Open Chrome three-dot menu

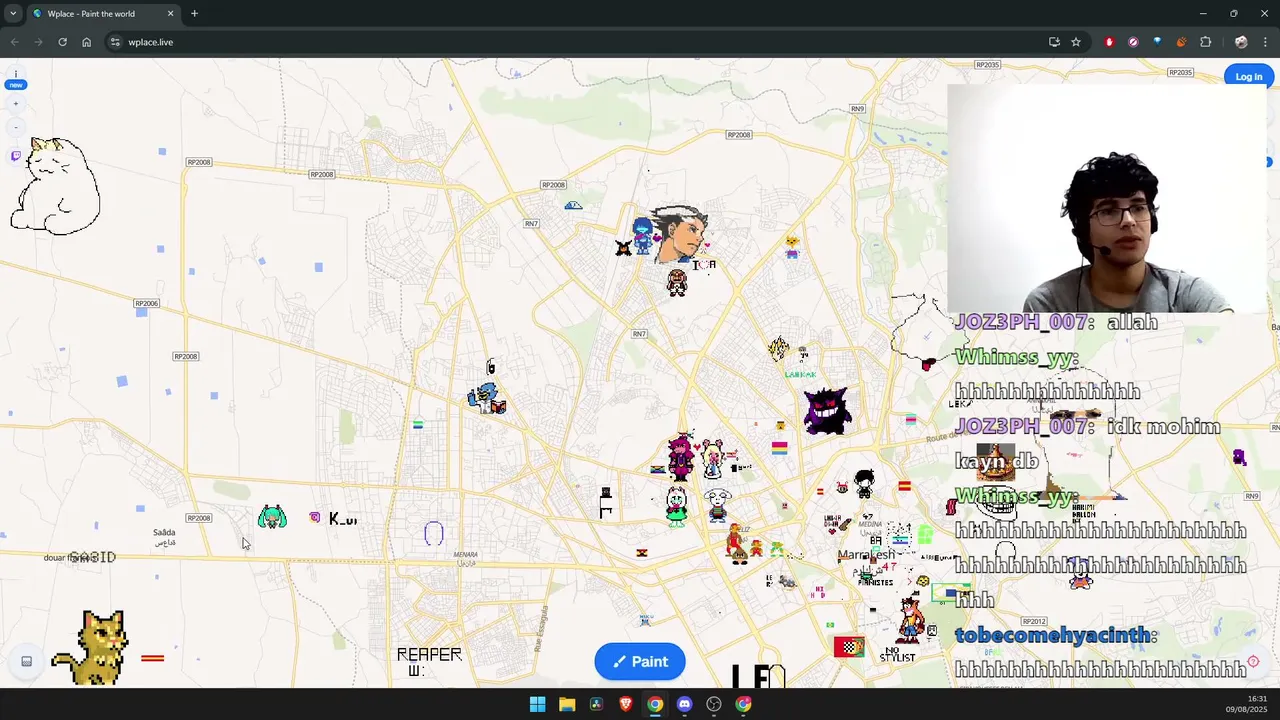[1265, 42]
